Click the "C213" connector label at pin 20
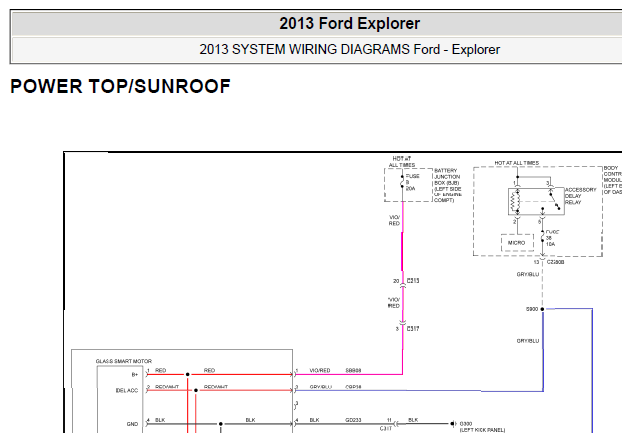This screenshot has width=622, height=433. click(x=413, y=281)
